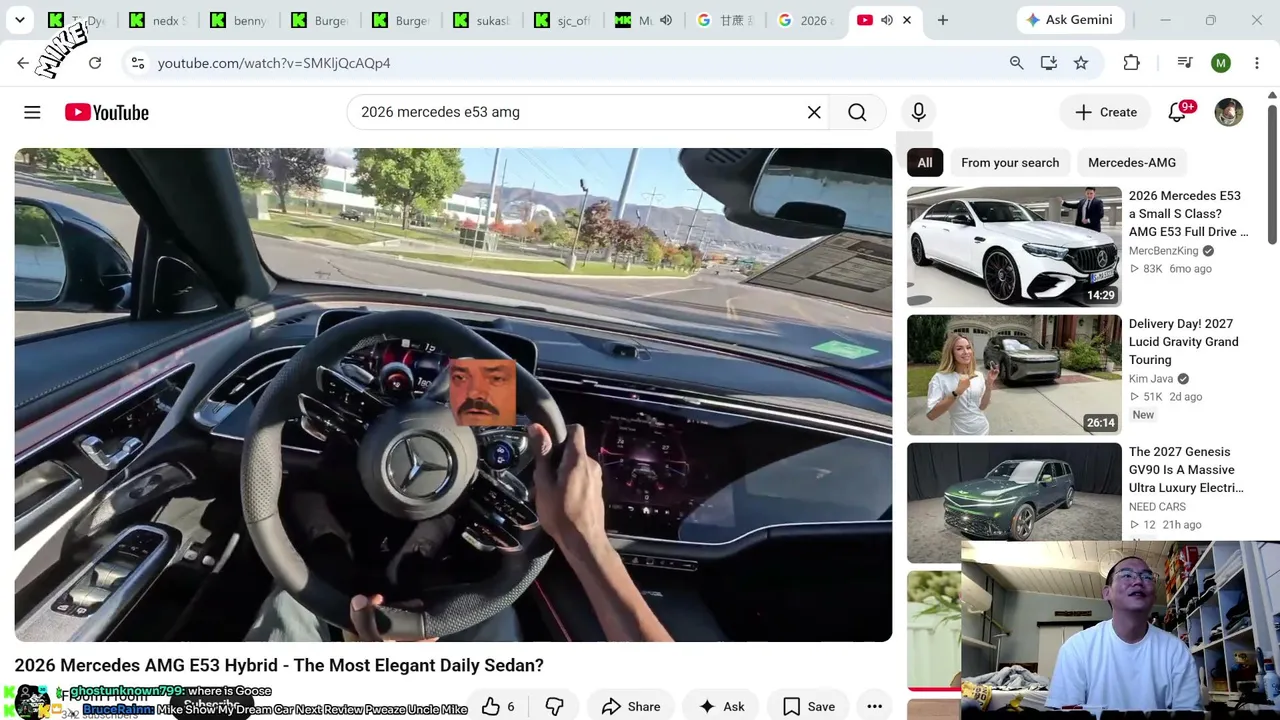Visit the MercBenzKing channel
This screenshot has height=720, width=1280.
[1164, 251]
